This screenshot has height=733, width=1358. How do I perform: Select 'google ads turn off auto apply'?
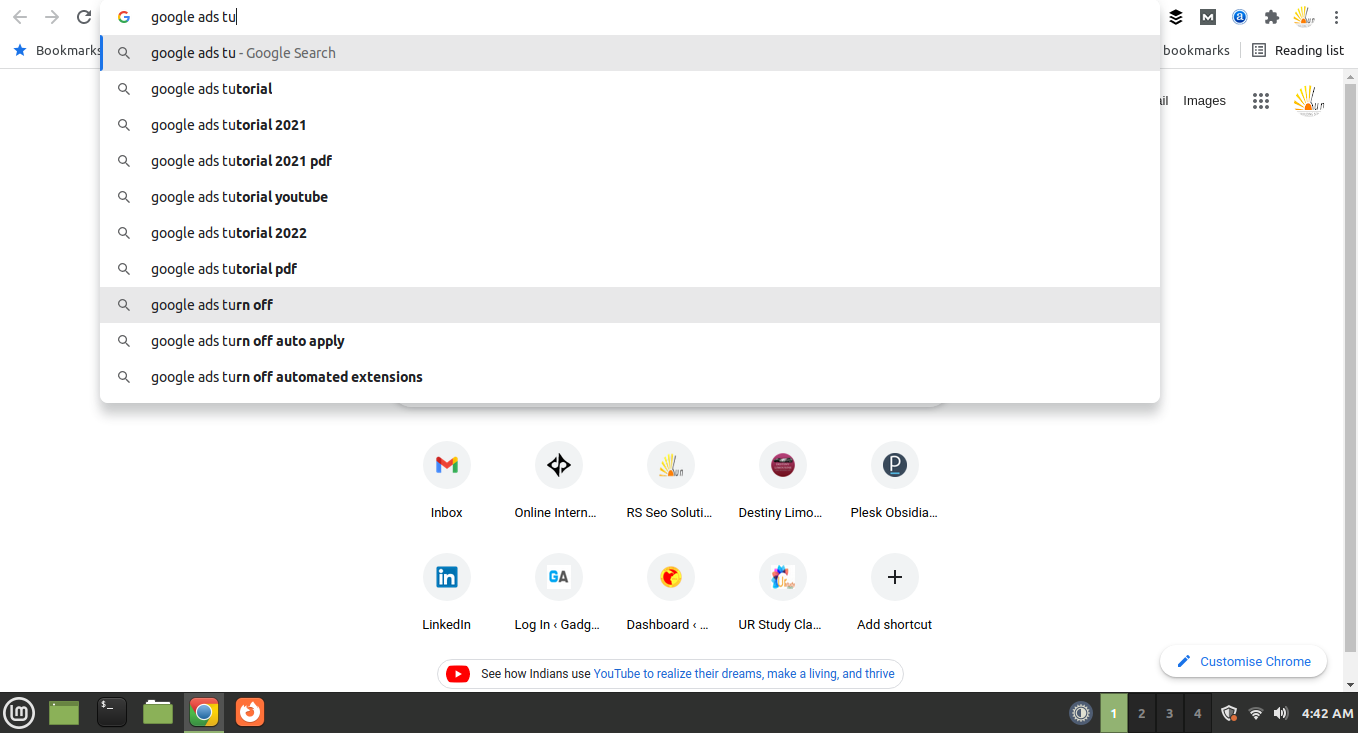click(630, 341)
